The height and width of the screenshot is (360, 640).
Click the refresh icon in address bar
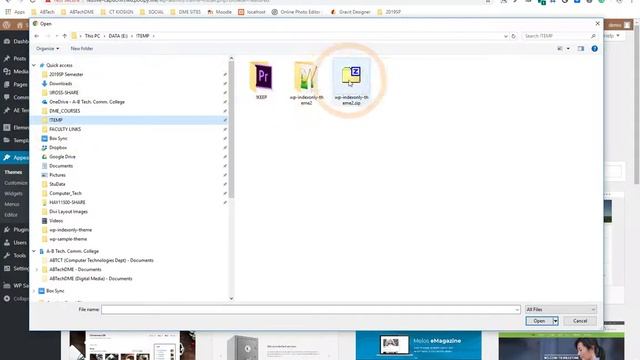513,36
